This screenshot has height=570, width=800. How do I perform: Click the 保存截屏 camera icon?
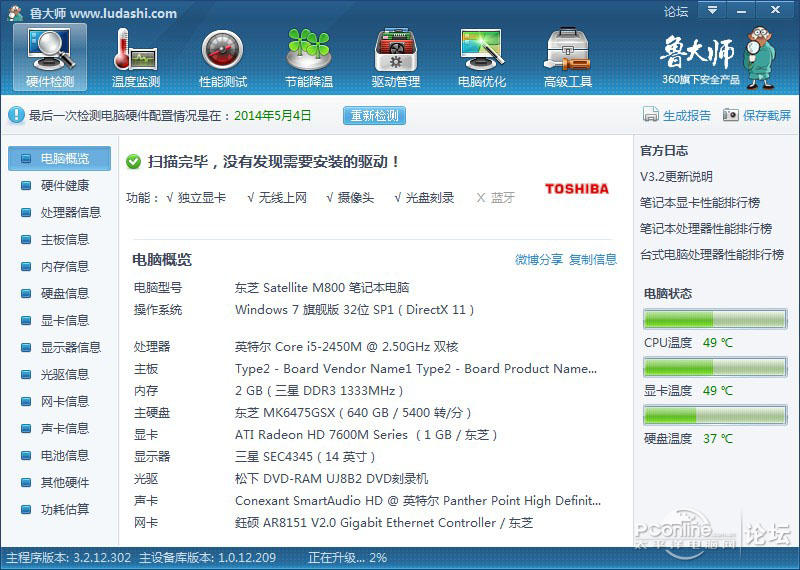(731, 115)
